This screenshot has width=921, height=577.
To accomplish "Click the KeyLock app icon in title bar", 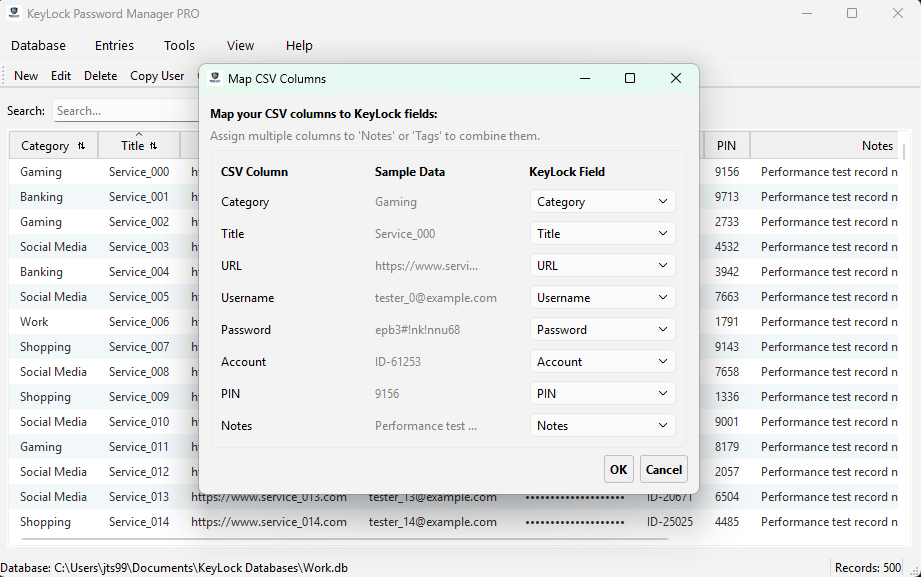I will click(x=14, y=13).
